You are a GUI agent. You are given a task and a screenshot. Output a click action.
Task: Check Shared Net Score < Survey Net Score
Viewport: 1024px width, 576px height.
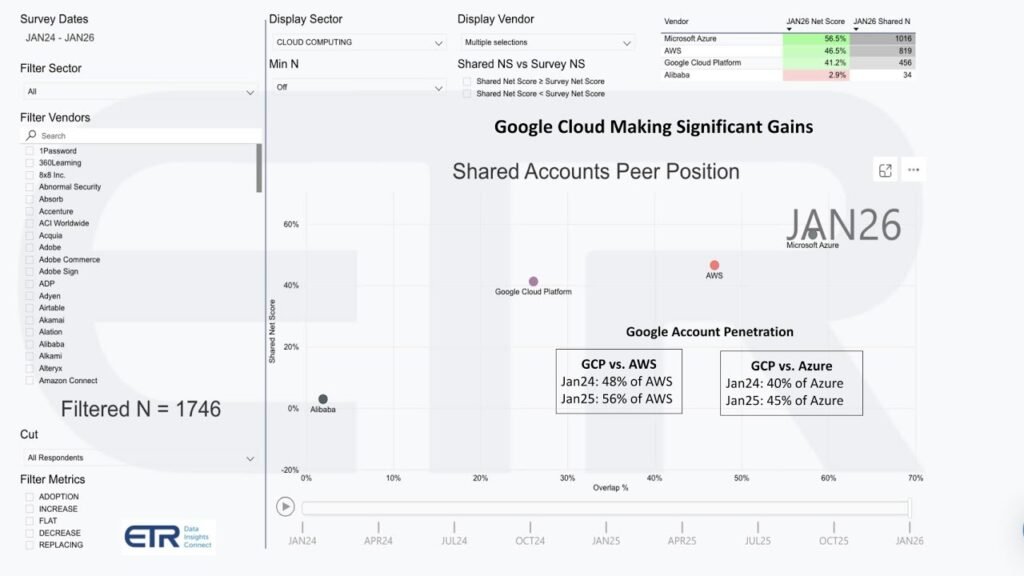(467, 93)
